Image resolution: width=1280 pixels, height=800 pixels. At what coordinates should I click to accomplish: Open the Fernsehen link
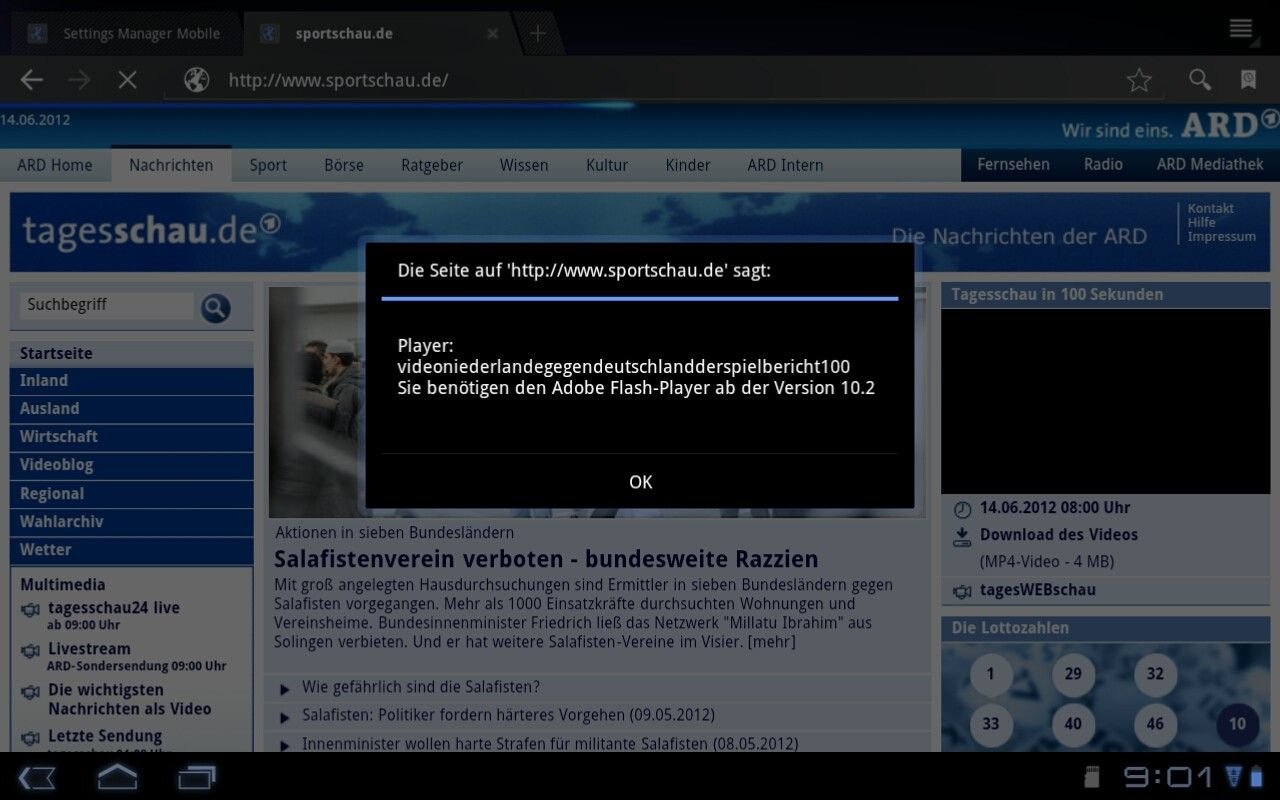1013,164
